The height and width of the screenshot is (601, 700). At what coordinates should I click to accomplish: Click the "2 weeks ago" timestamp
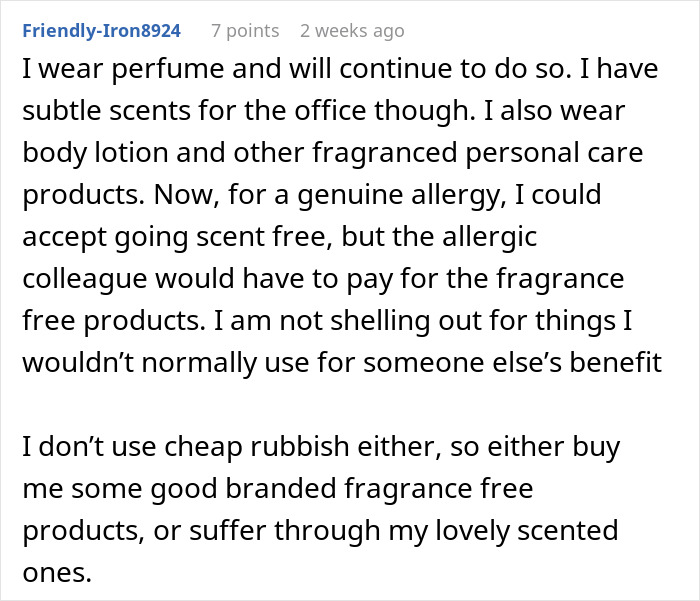pos(352,30)
